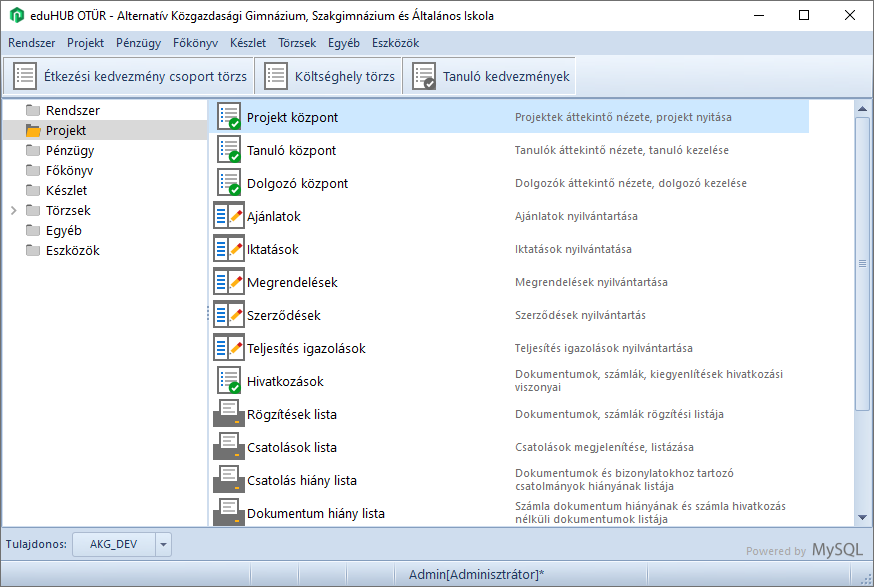Open the Tulajdonos dropdown arrow
Screen dimensions: 874x587
click(x=164, y=545)
